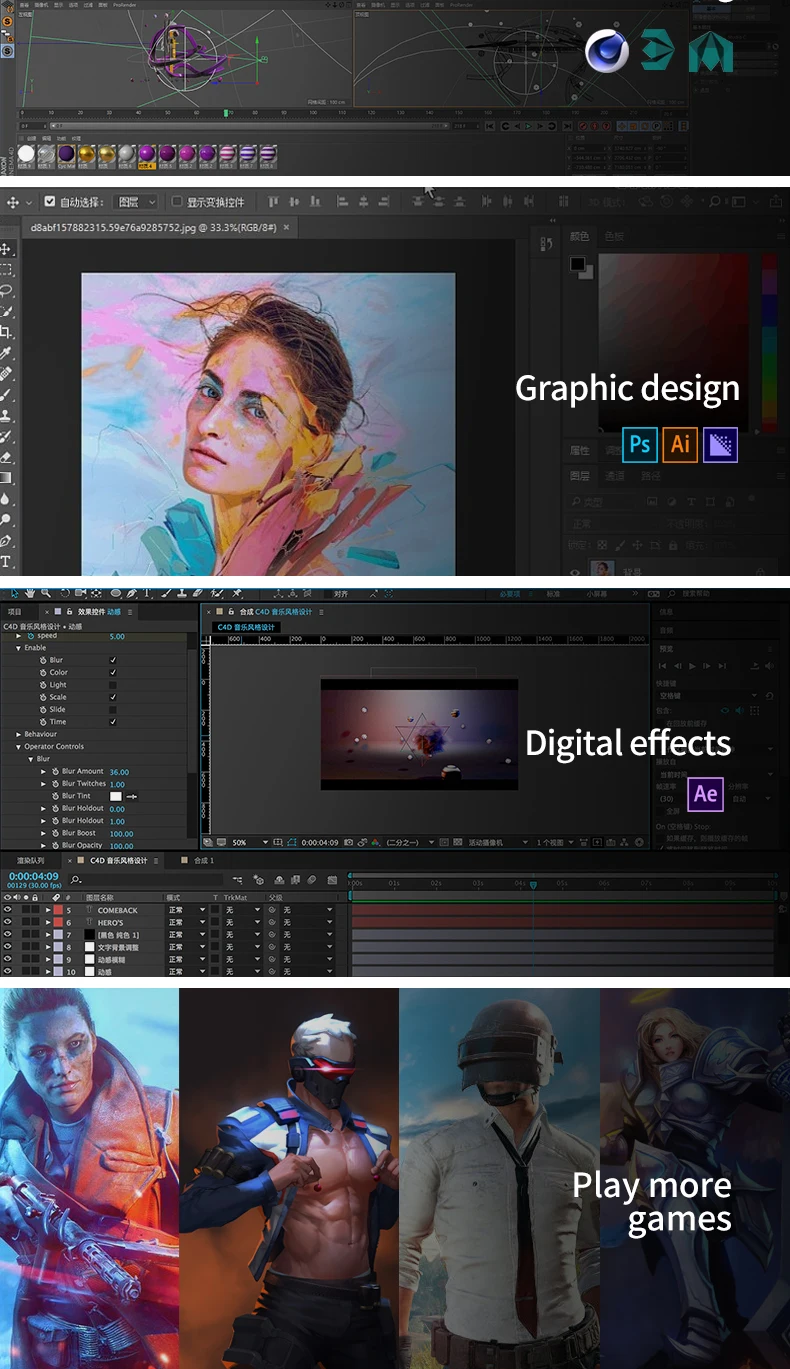Click the Blur Tint white color swatch
This screenshot has width=790, height=1369.
(x=116, y=796)
